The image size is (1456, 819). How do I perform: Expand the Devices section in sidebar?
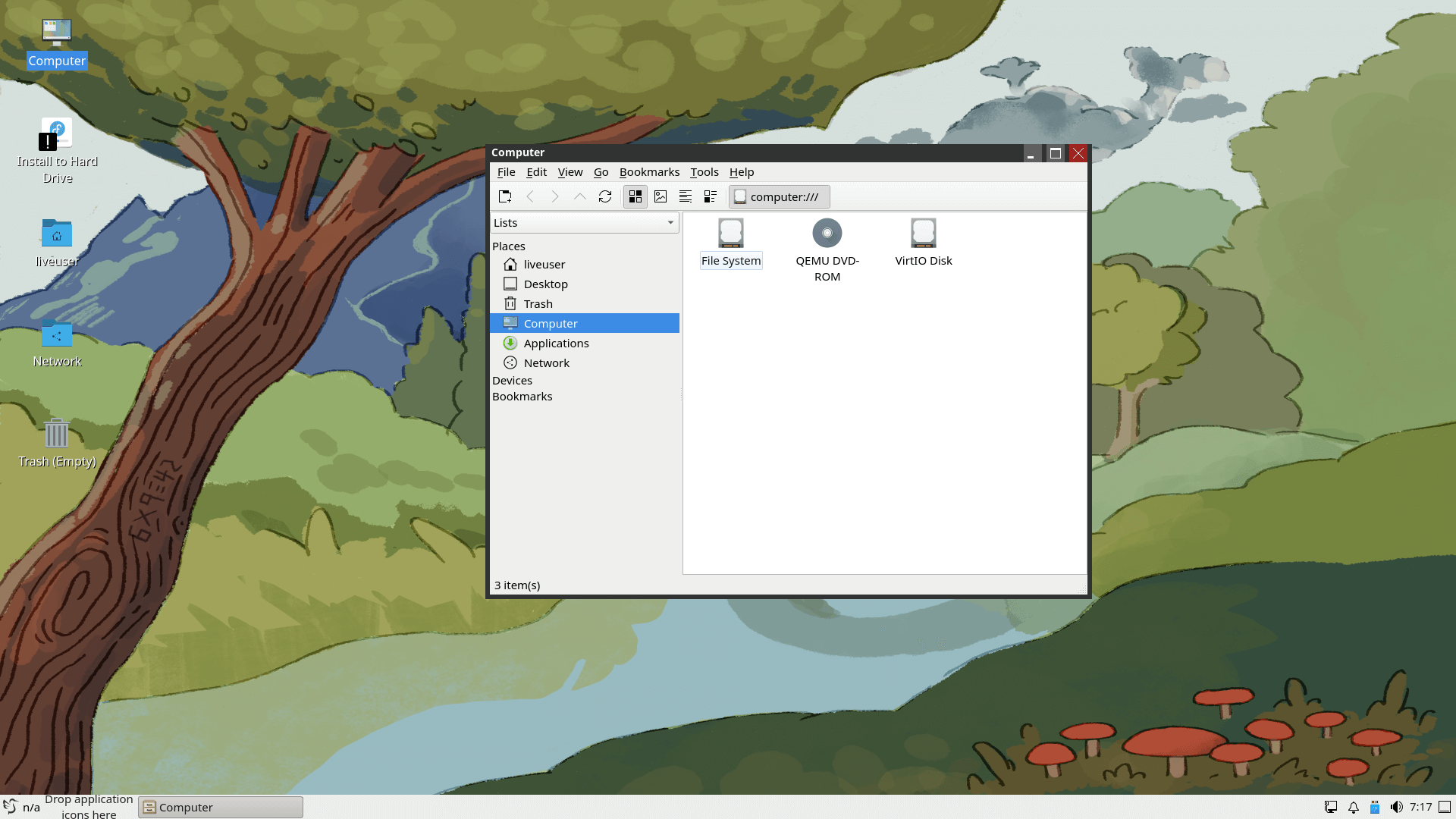(x=513, y=381)
